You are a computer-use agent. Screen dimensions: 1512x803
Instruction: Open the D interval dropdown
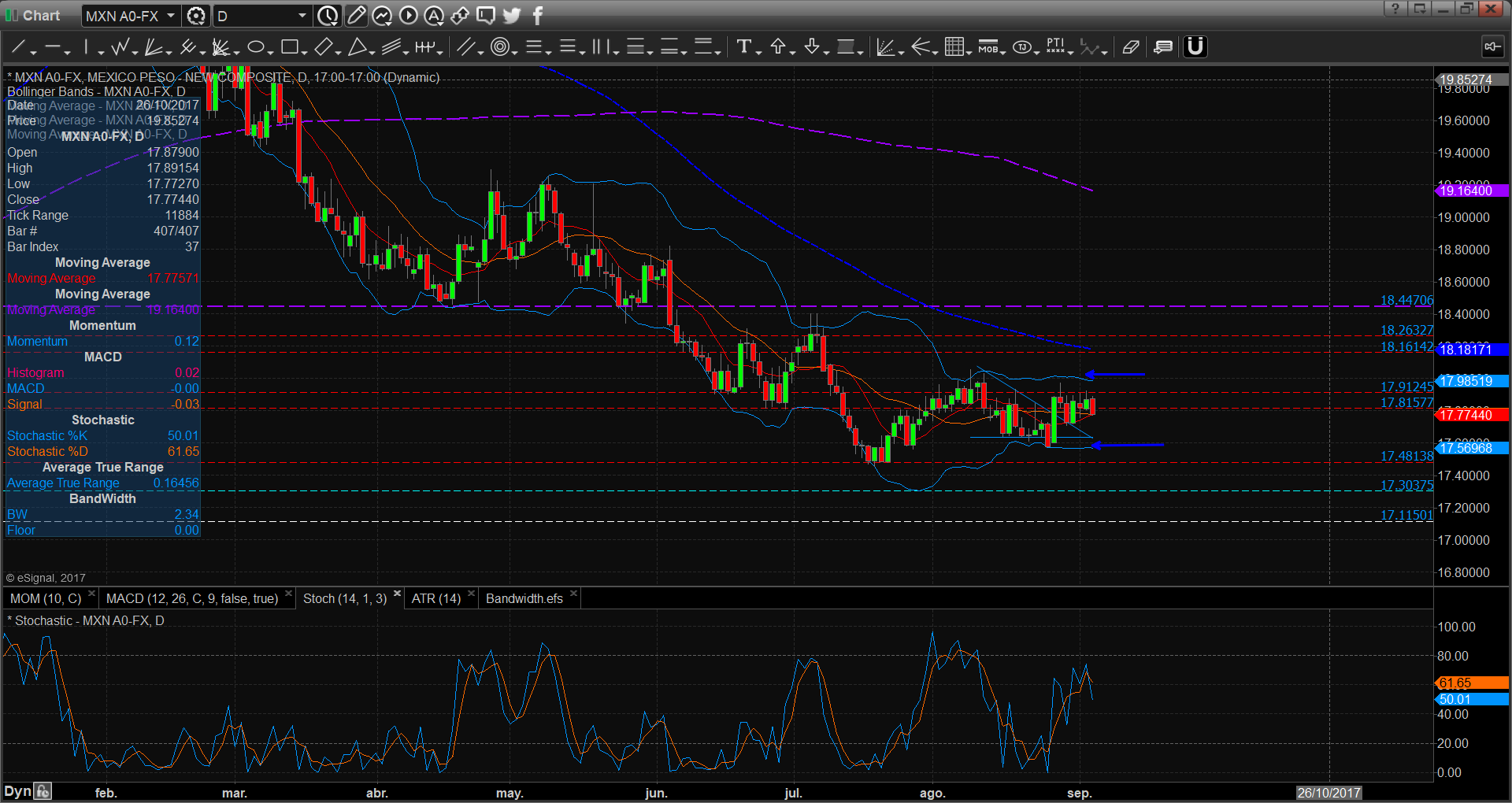pos(302,16)
